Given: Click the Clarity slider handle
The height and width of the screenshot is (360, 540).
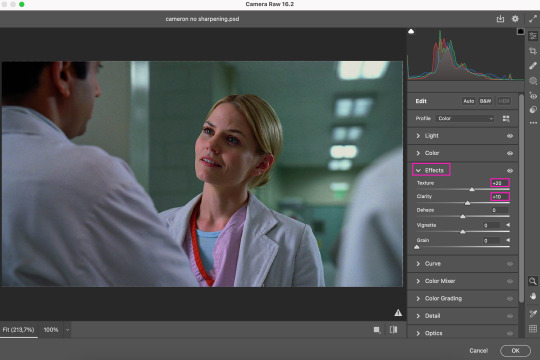Looking at the screenshot, I should [x=467, y=203].
